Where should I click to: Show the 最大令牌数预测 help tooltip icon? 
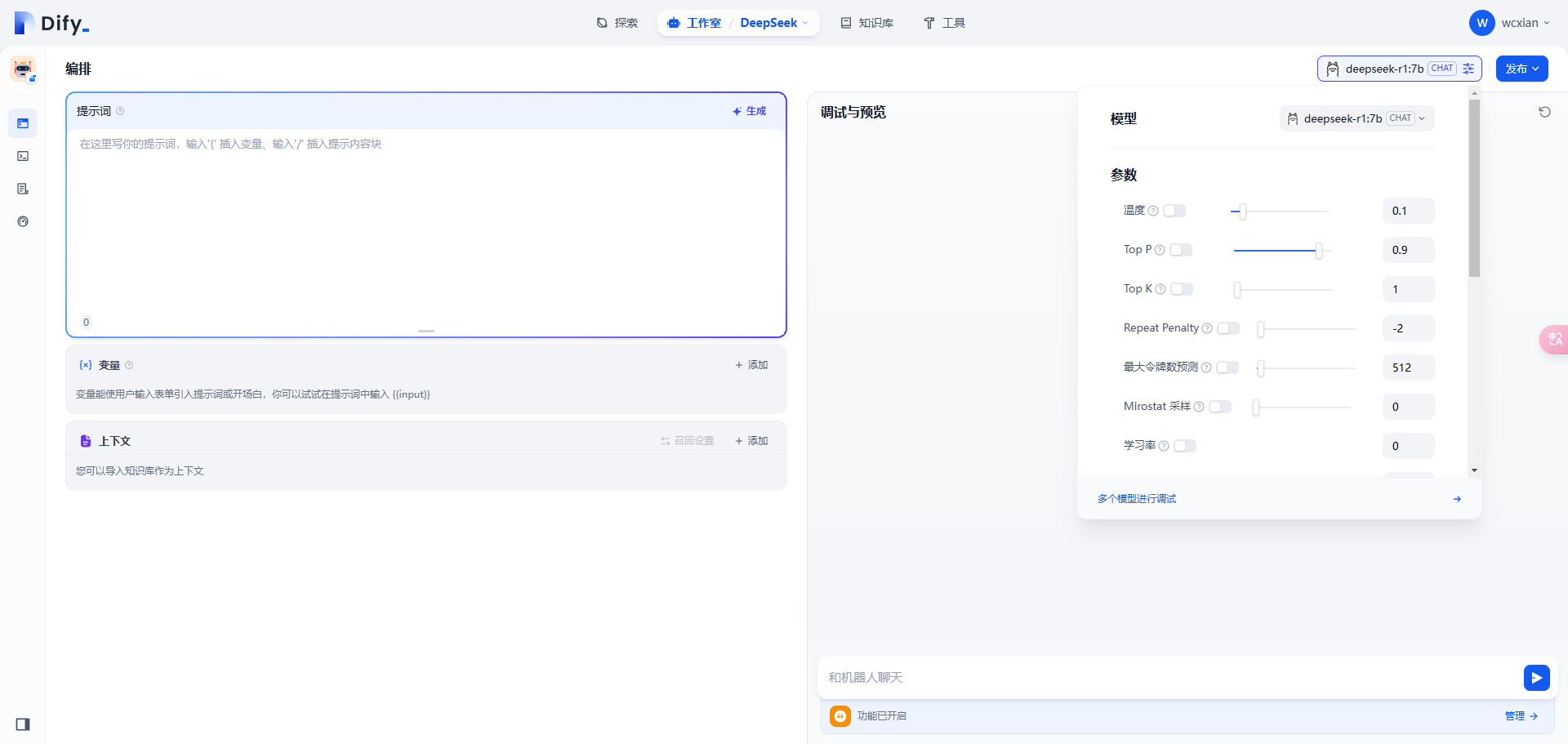[x=1206, y=368]
